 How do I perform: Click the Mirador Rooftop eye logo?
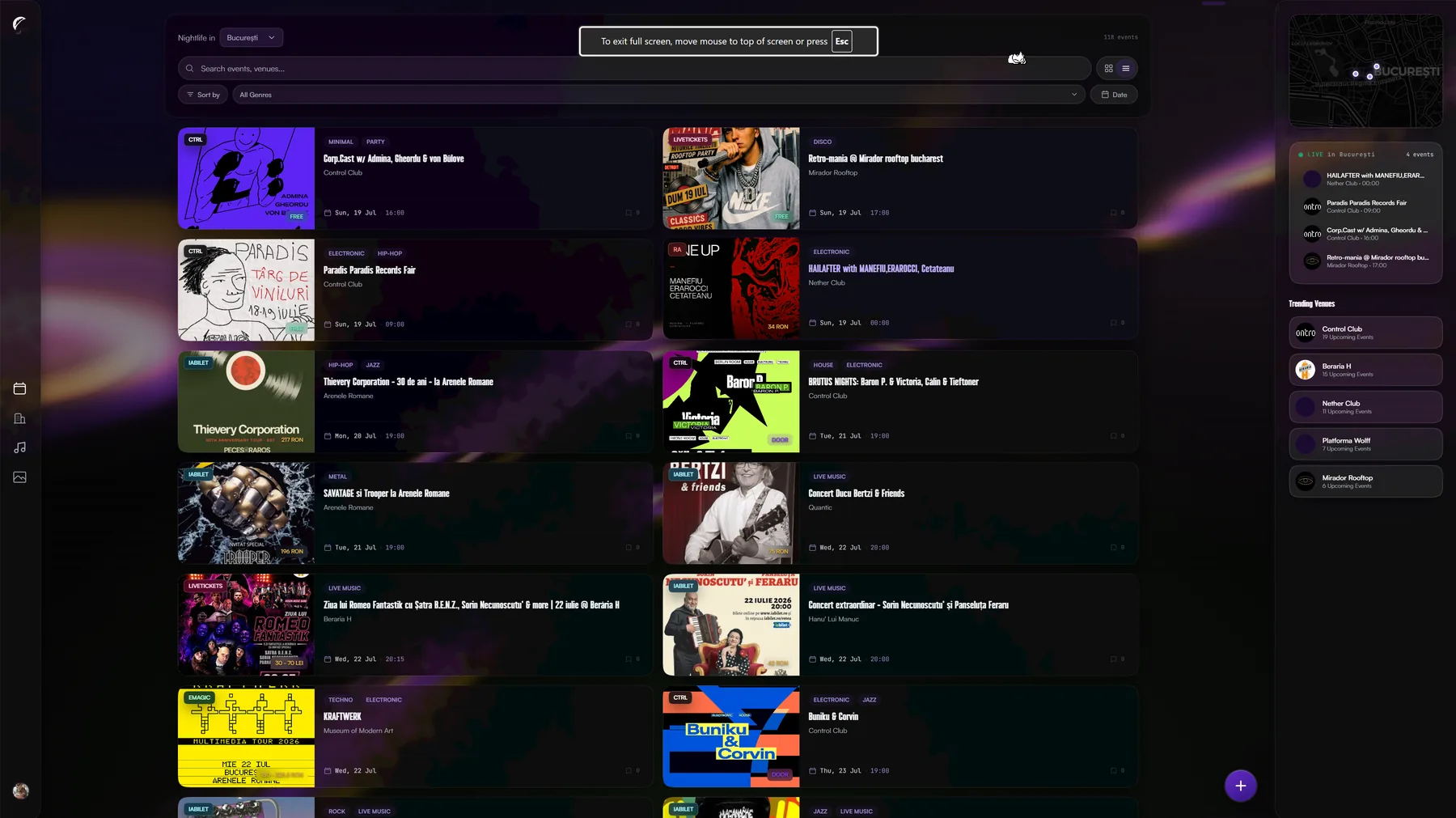(x=1306, y=481)
